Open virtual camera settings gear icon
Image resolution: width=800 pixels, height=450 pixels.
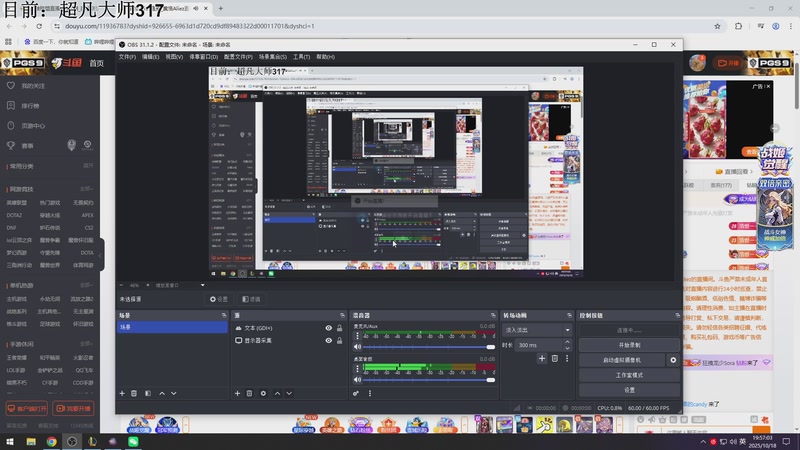pyautogui.click(x=673, y=360)
